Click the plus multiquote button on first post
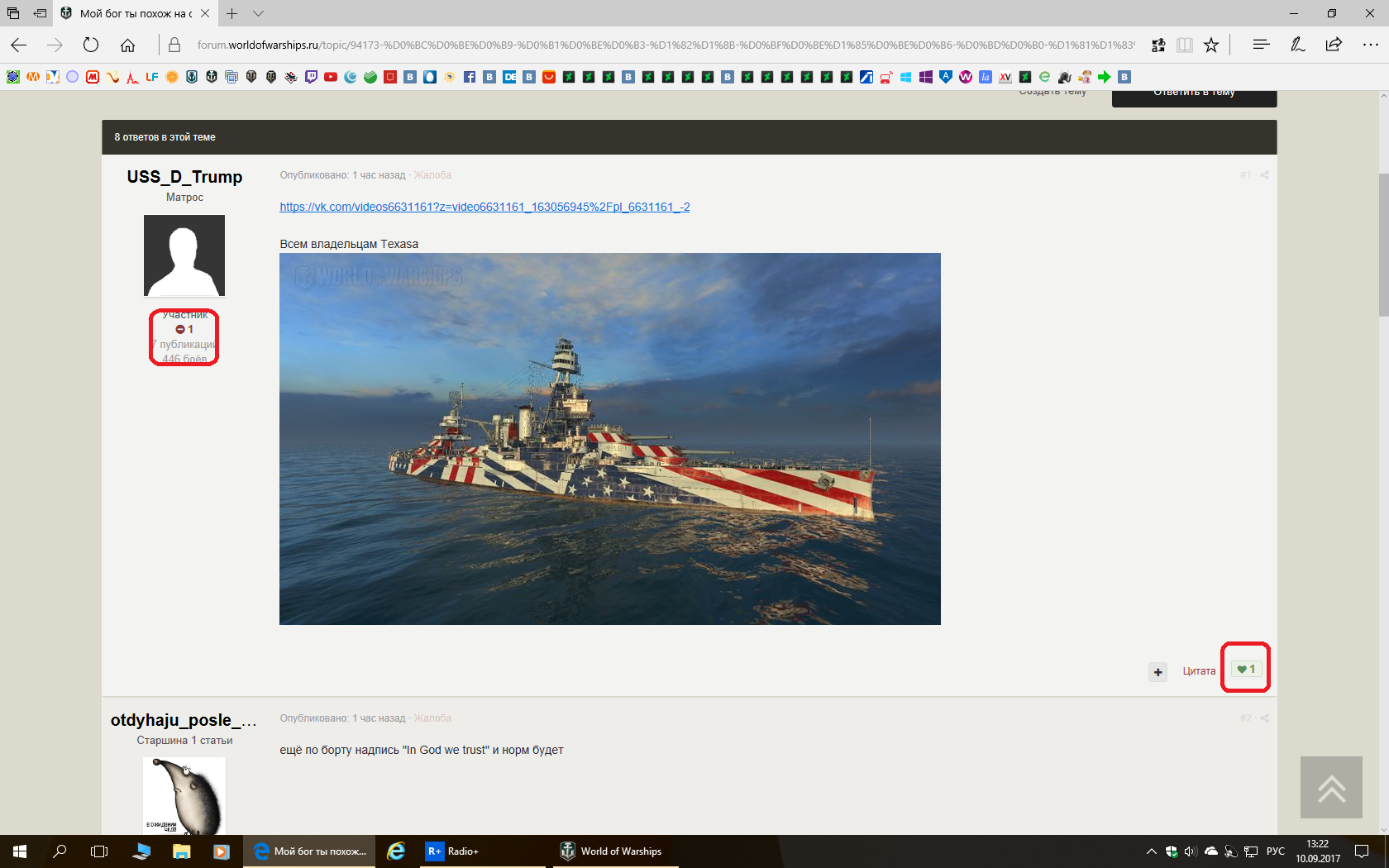The width and height of the screenshot is (1389, 868). [1158, 672]
